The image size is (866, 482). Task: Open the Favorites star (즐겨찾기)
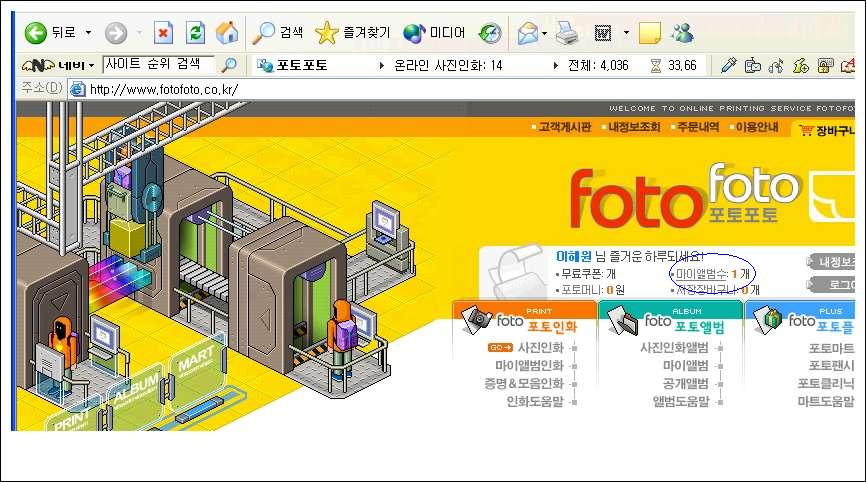(x=326, y=33)
